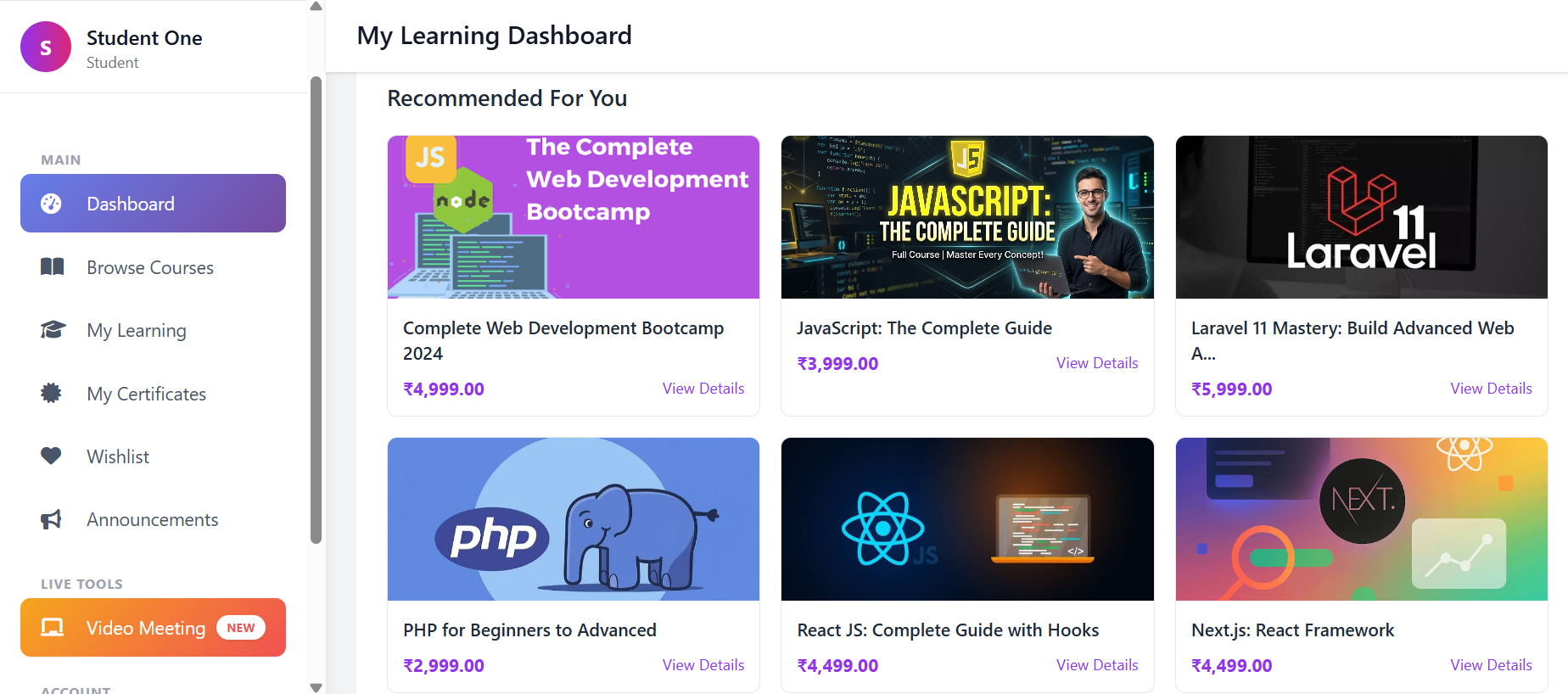
Task: Click the Dashboard gauge icon
Action: 51,204
